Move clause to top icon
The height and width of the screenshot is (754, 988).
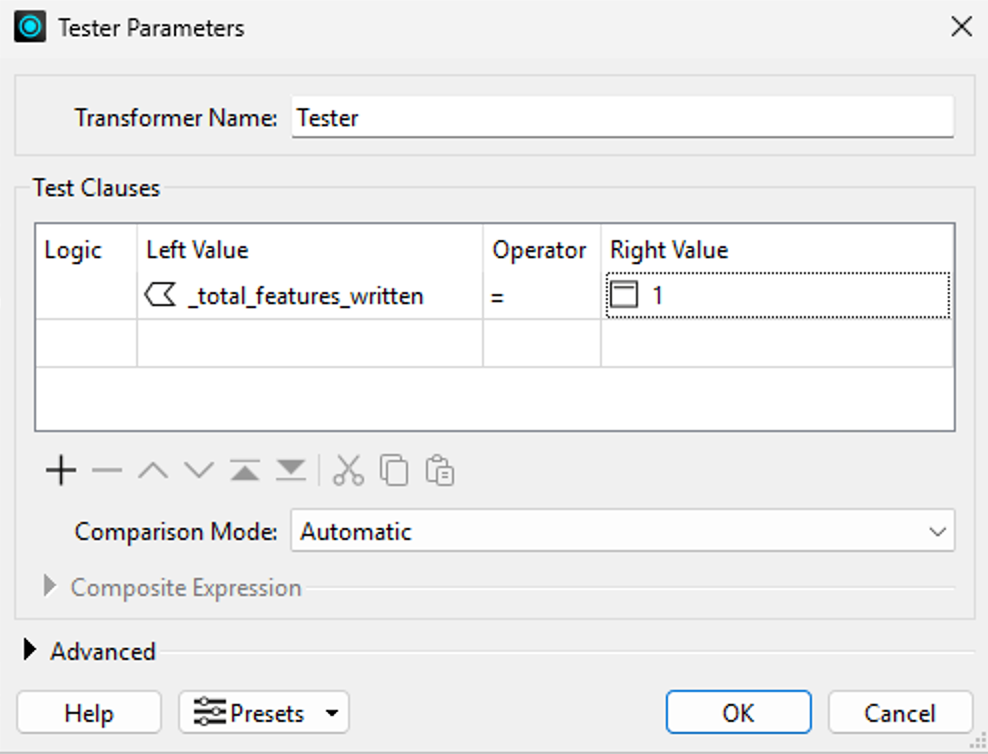pos(245,471)
